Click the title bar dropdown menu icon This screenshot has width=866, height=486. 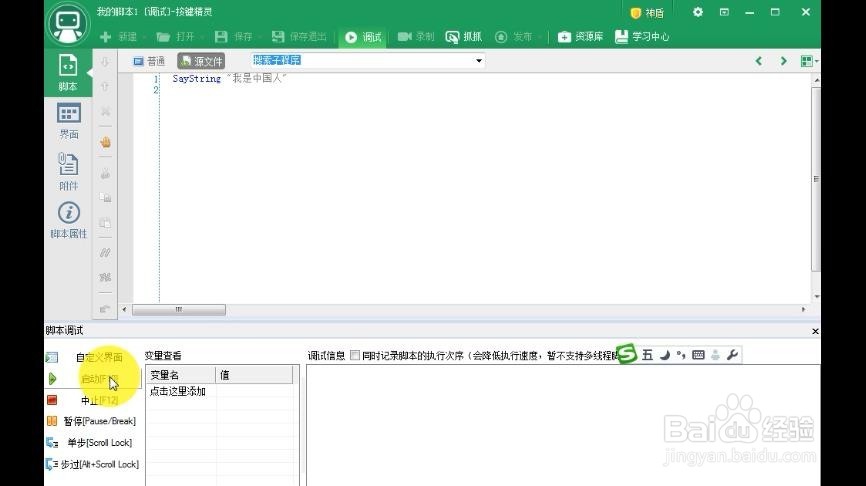pos(724,12)
